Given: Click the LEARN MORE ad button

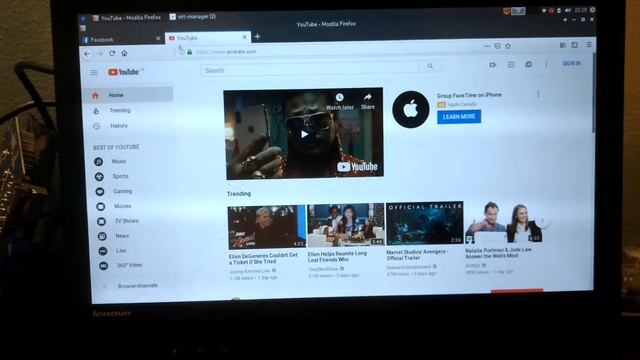Looking at the screenshot, I should pyautogui.click(x=459, y=117).
